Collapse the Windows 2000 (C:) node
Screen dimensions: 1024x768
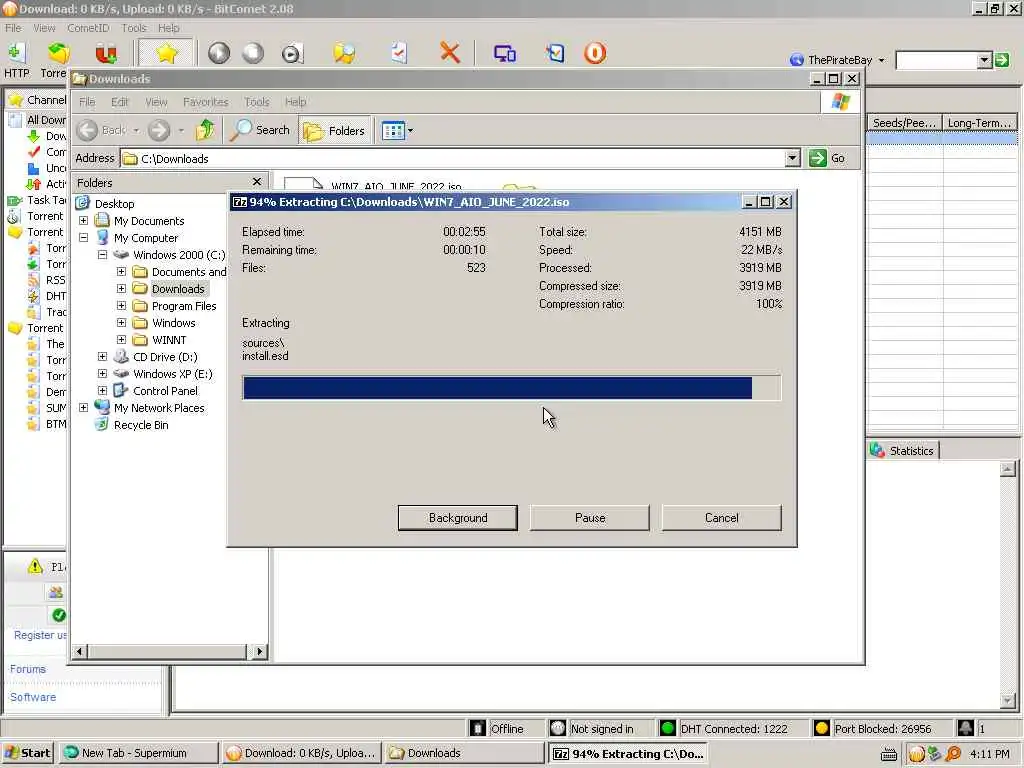[103, 255]
